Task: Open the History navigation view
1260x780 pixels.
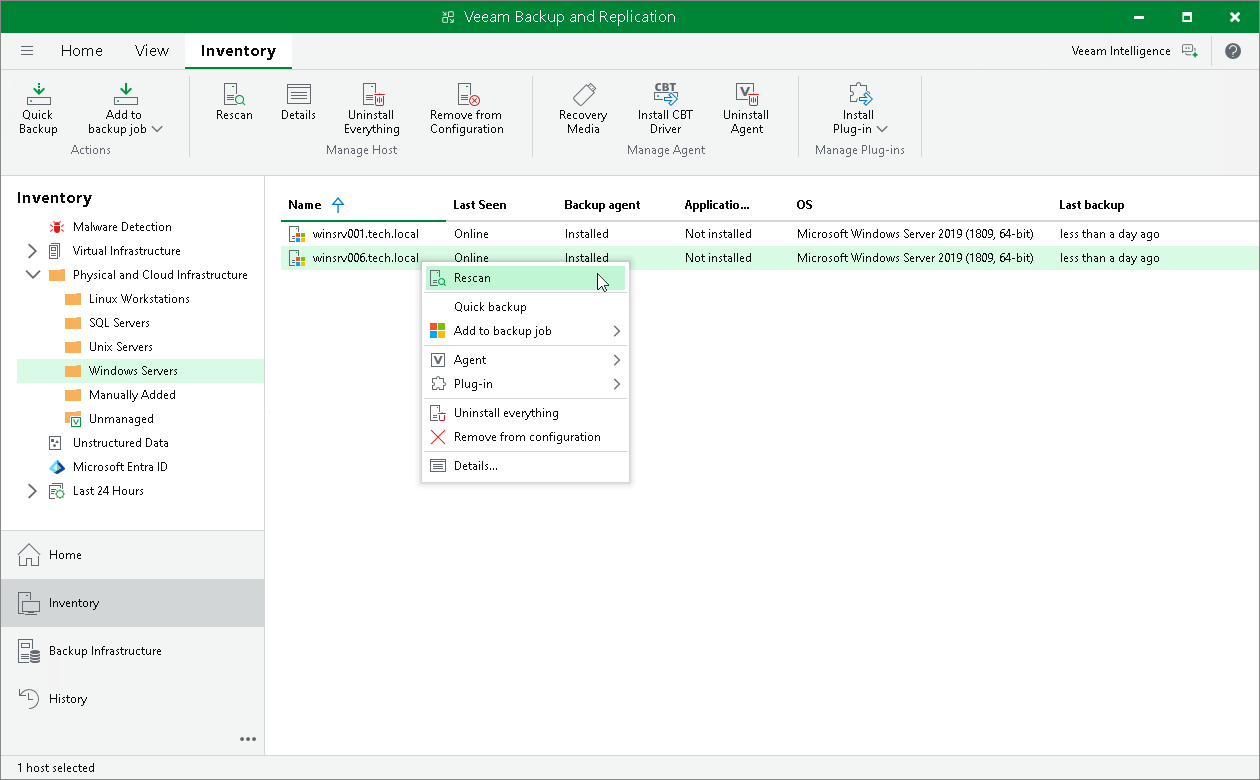Action: [x=132, y=699]
